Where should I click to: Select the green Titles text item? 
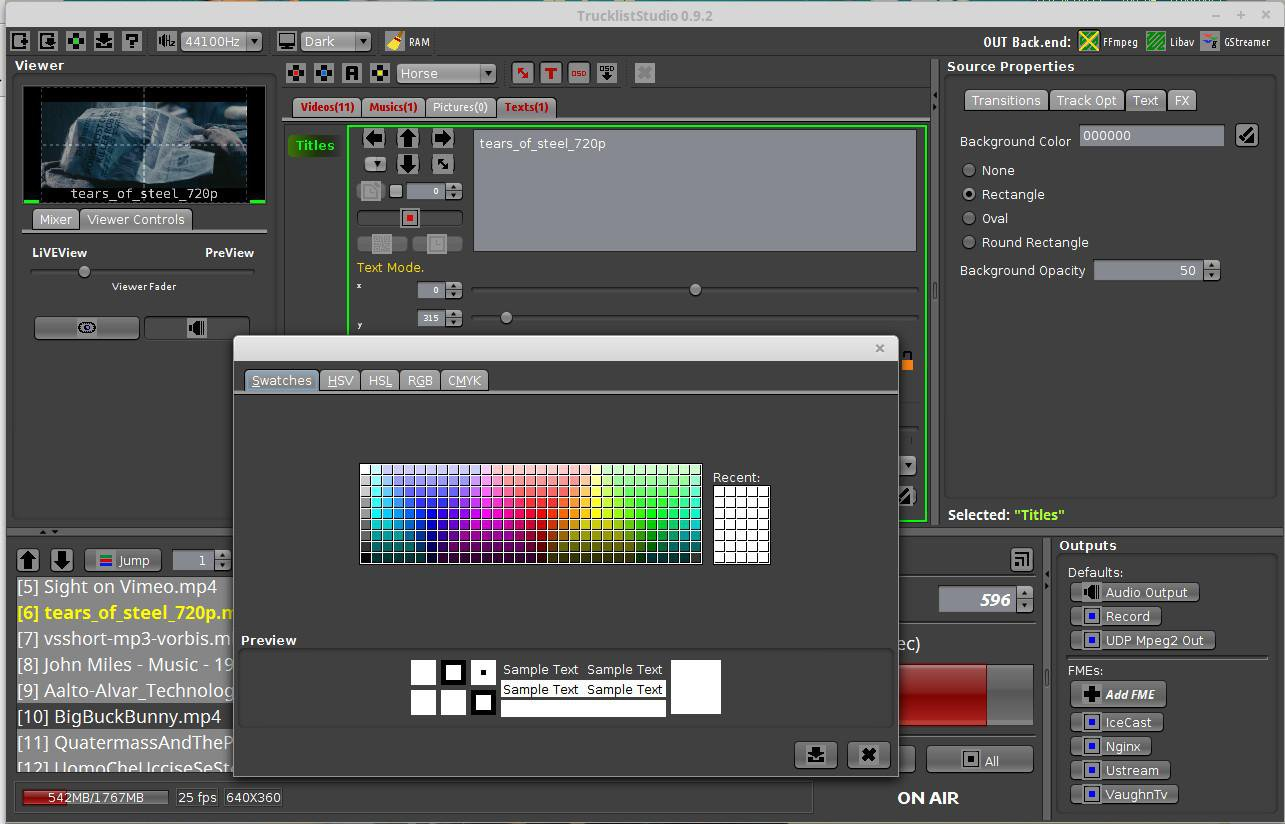coord(315,145)
